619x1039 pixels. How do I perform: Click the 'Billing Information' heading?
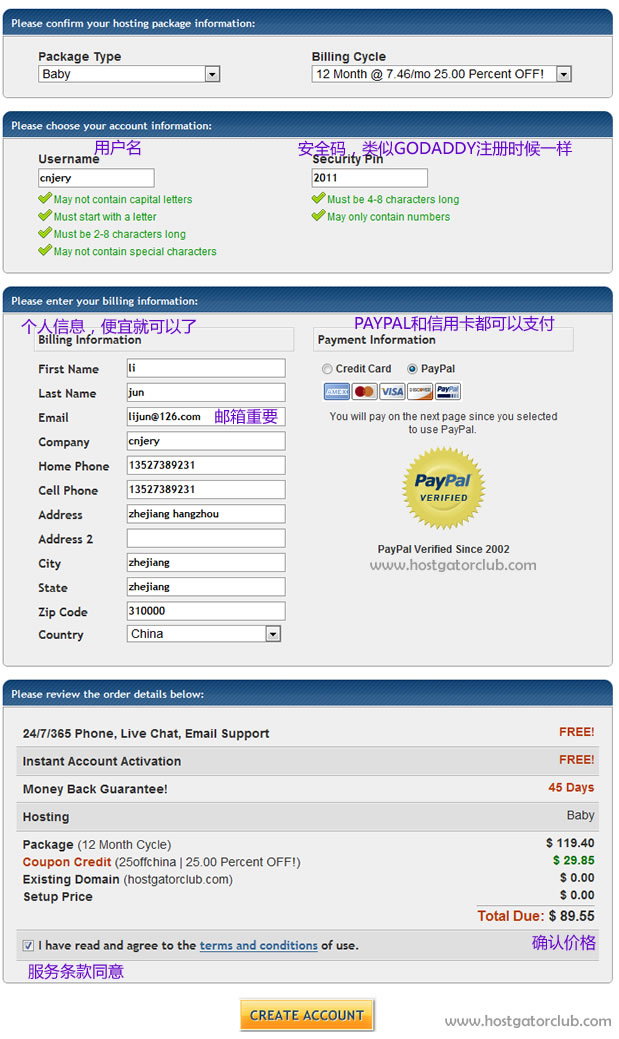click(89, 340)
